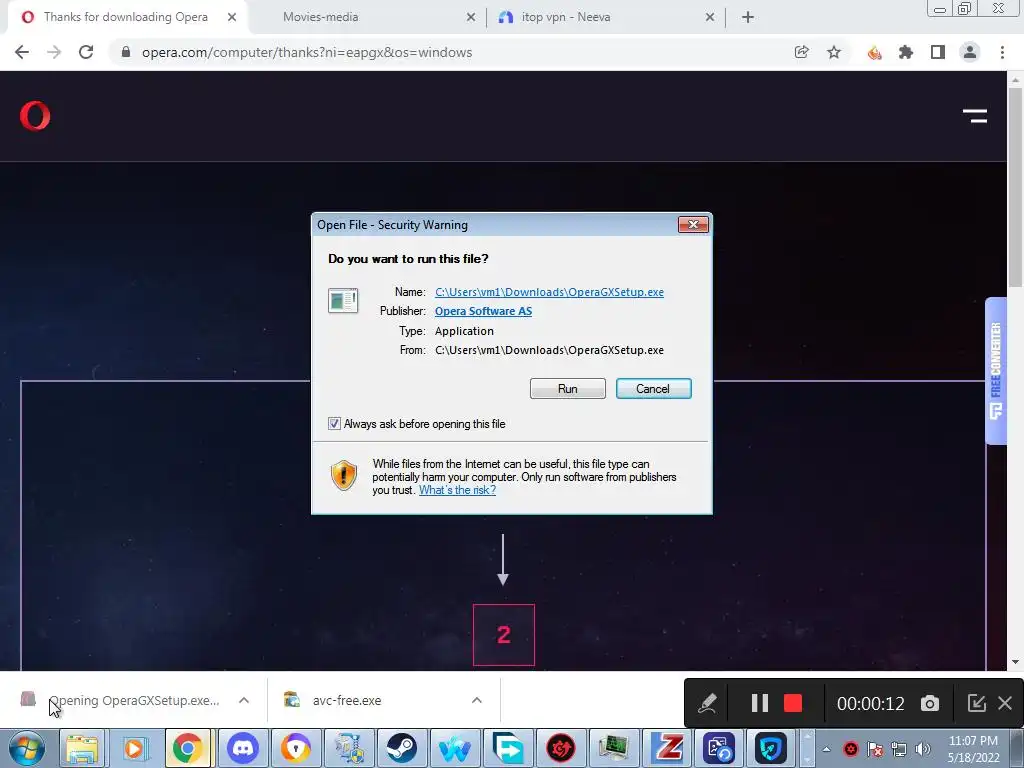The image size is (1024, 768).
Task: Show hidden tray icons arrow
Action: [826, 749]
